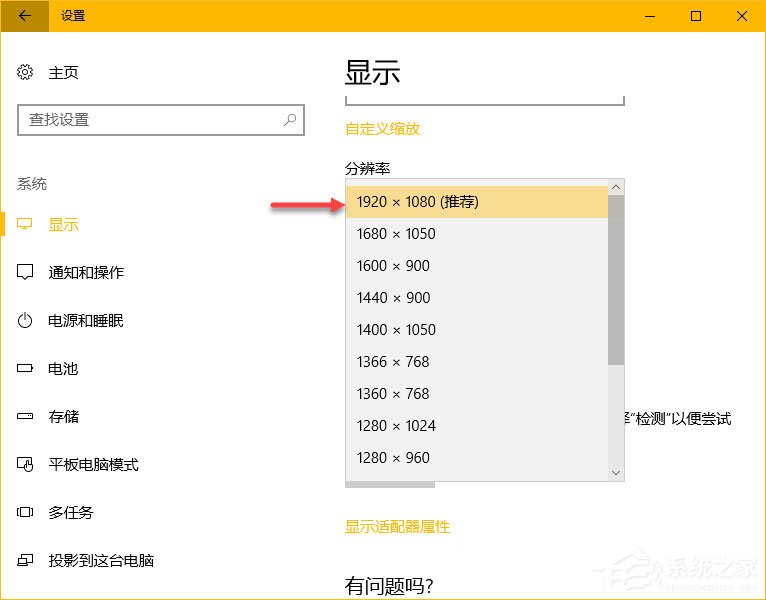Click the resolution list scroll-up arrow
The width and height of the screenshot is (766, 600).
pos(616,187)
